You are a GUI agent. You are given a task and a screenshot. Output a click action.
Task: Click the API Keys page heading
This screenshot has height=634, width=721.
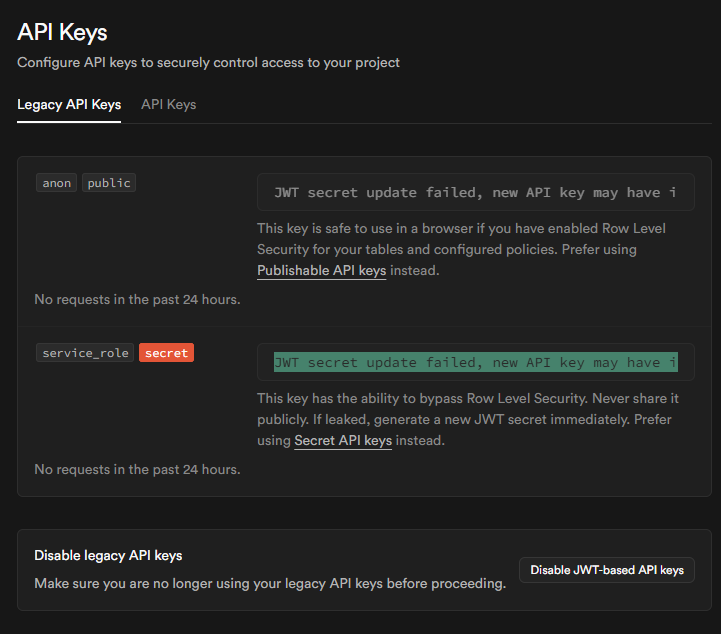coord(62,32)
